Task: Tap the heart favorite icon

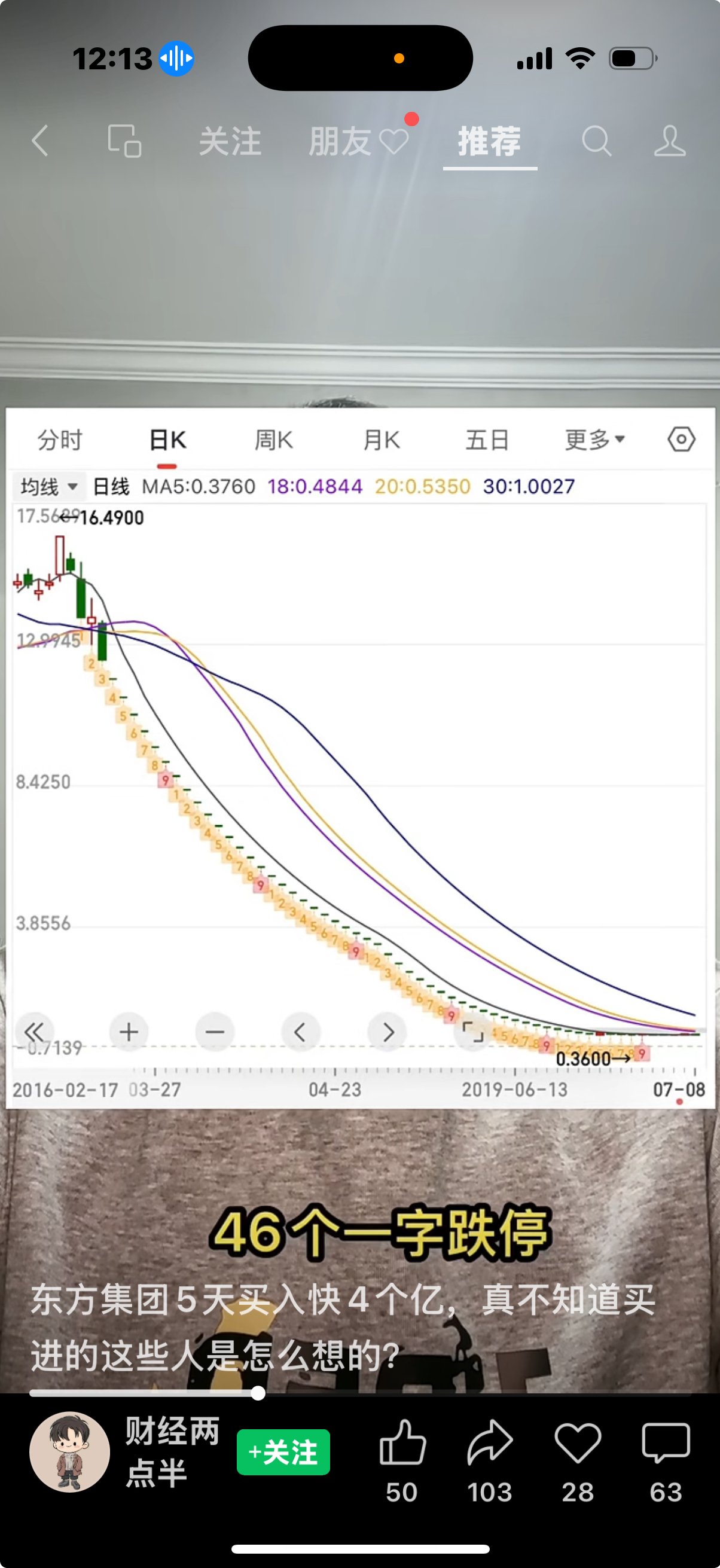Action: coord(578,1442)
